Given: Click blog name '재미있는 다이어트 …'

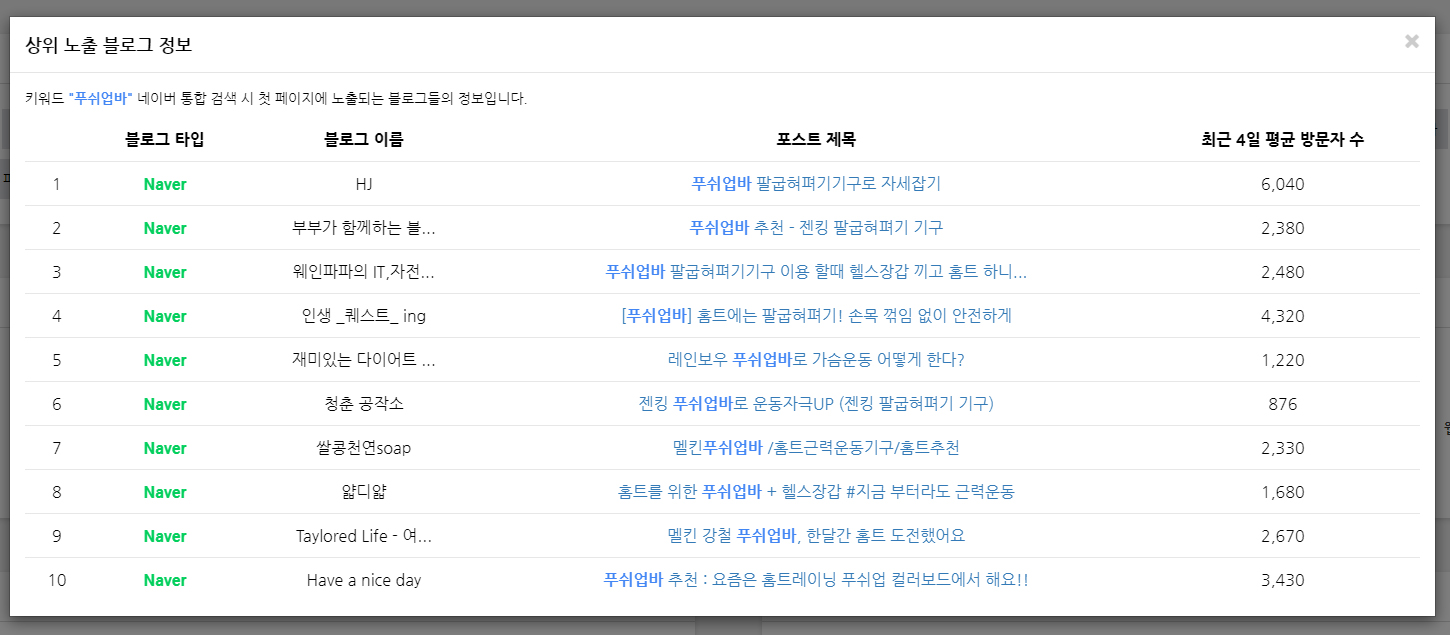Looking at the screenshot, I should (x=364, y=360).
